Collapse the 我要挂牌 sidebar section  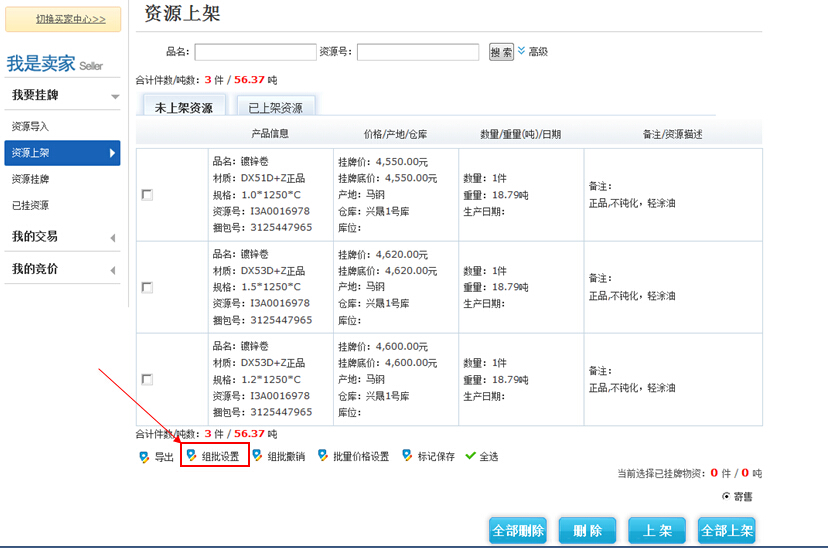click(x=115, y=97)
